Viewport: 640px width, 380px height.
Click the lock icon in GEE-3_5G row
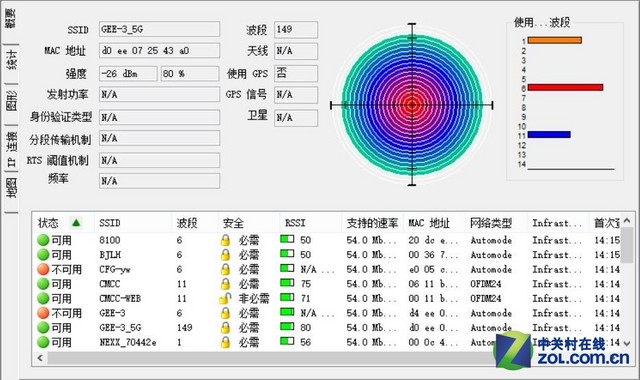(225, 327)
